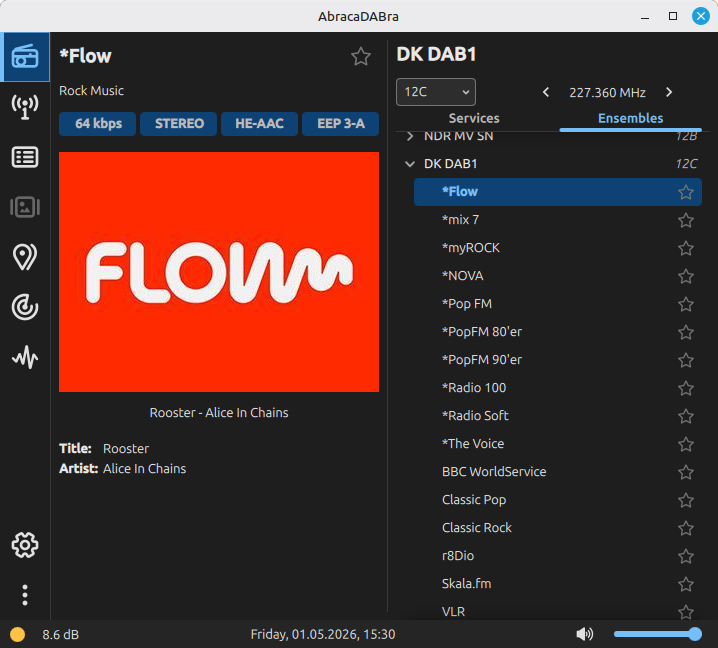Click the date Friday, 01.05.2026, 15:30
The width and height of the screenshot is (718, 648).
[x=323, y=634]
